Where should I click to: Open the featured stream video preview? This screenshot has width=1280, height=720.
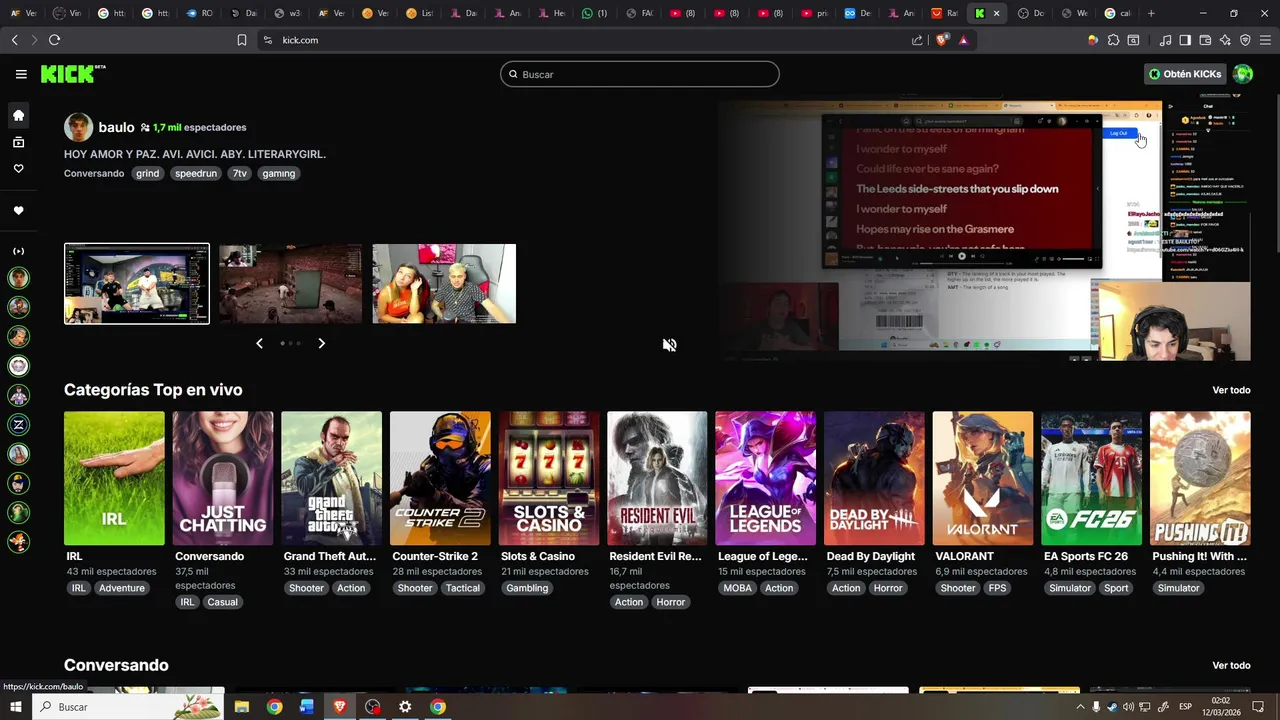[x=984, y=230]
